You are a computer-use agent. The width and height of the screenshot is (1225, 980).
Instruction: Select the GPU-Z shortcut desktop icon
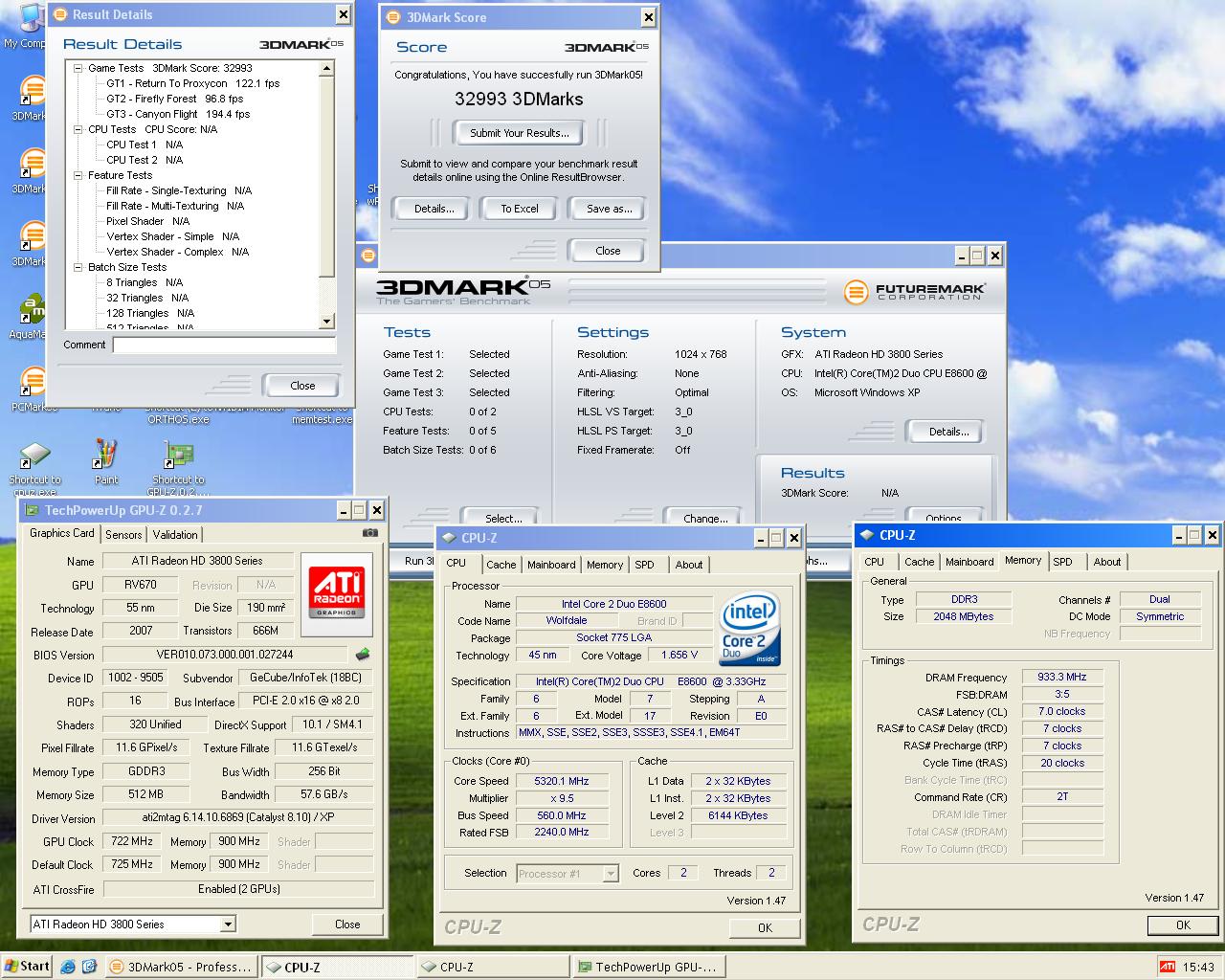tap(178, 467)
